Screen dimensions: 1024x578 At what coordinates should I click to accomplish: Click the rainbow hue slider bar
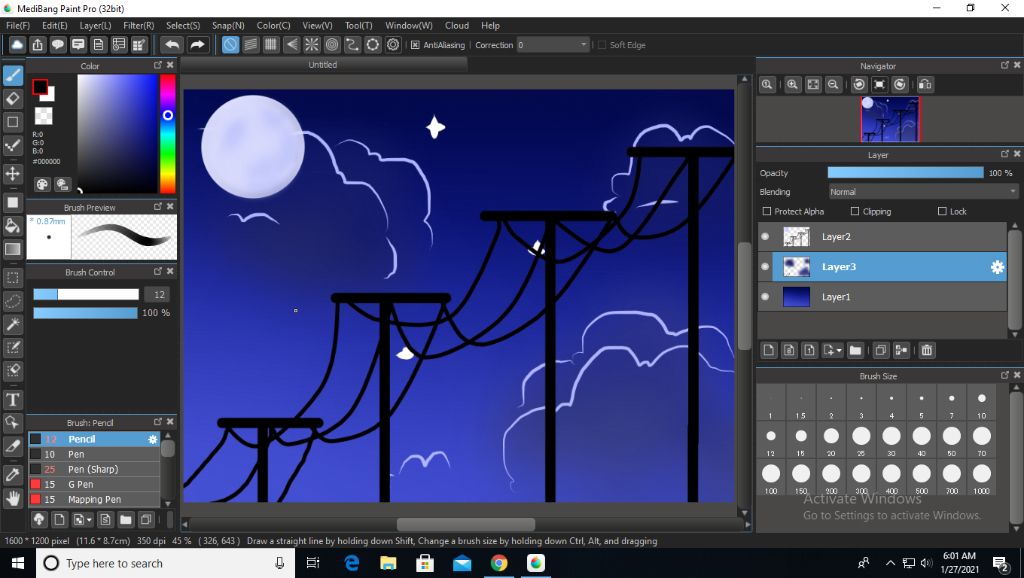pyautogui.click(x=168, y=134)
